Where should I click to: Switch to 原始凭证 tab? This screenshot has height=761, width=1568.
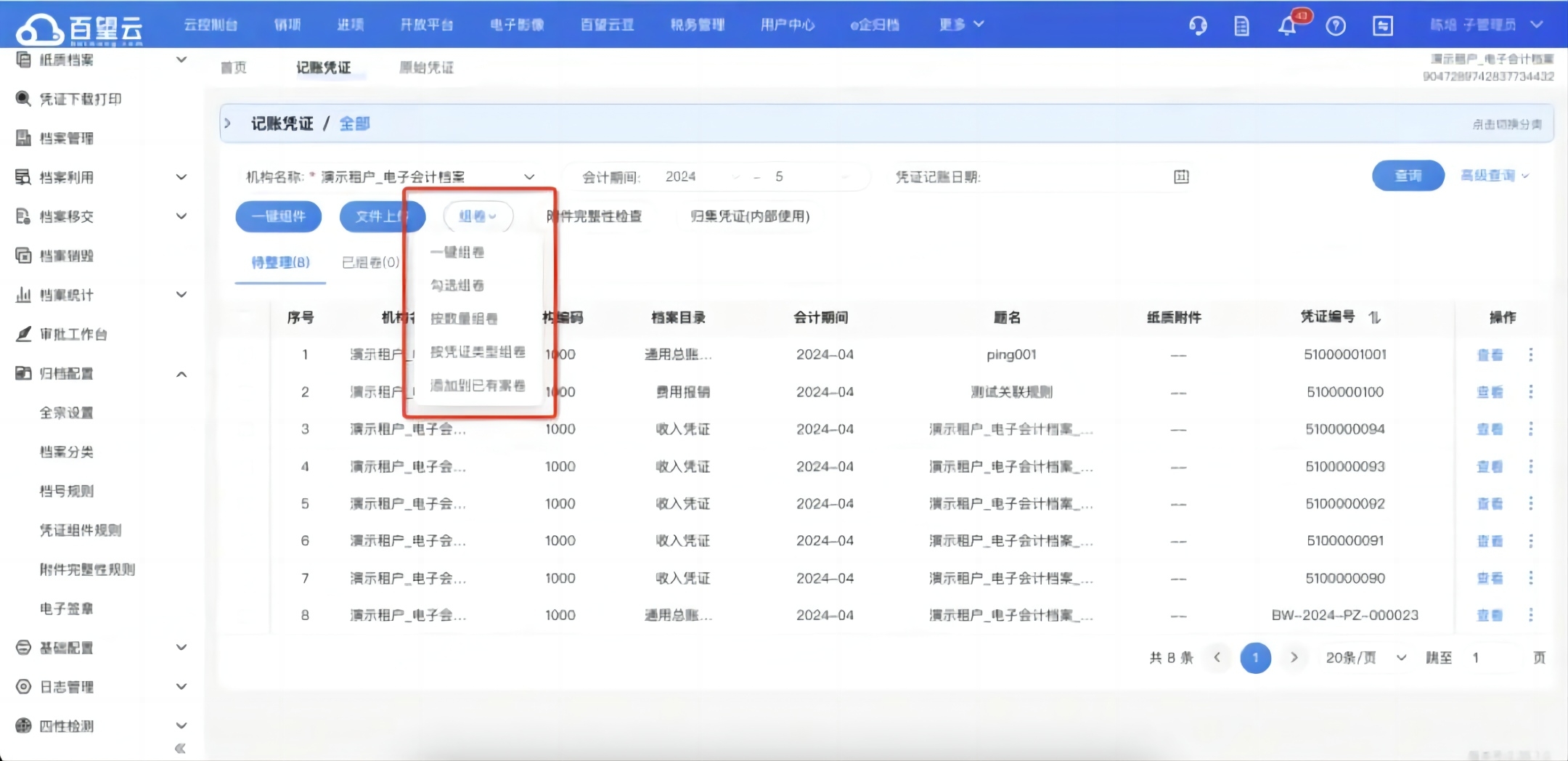coord(427,68)
